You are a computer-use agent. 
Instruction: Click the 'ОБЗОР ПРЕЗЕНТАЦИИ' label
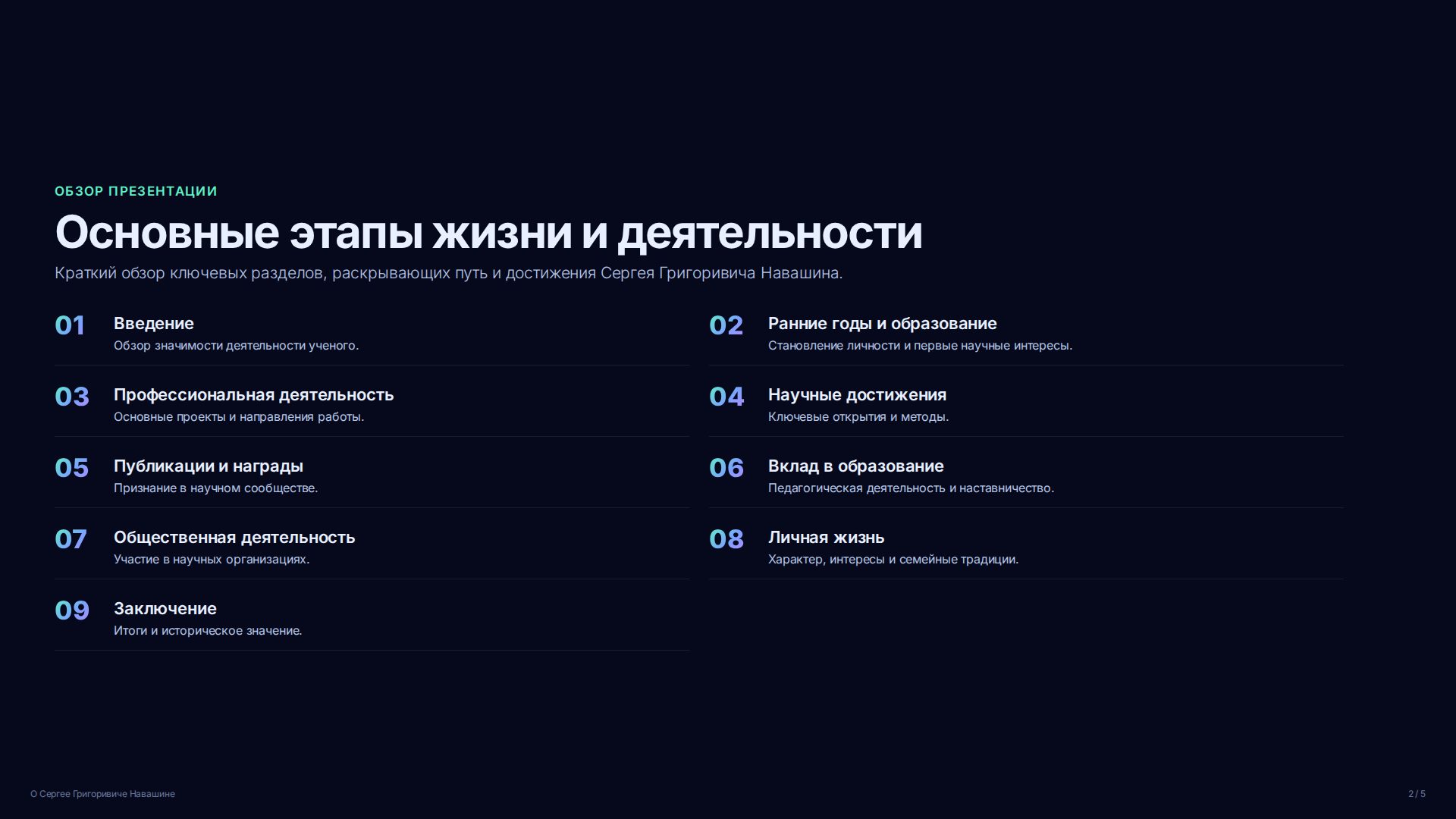click(x=136, y=191)
